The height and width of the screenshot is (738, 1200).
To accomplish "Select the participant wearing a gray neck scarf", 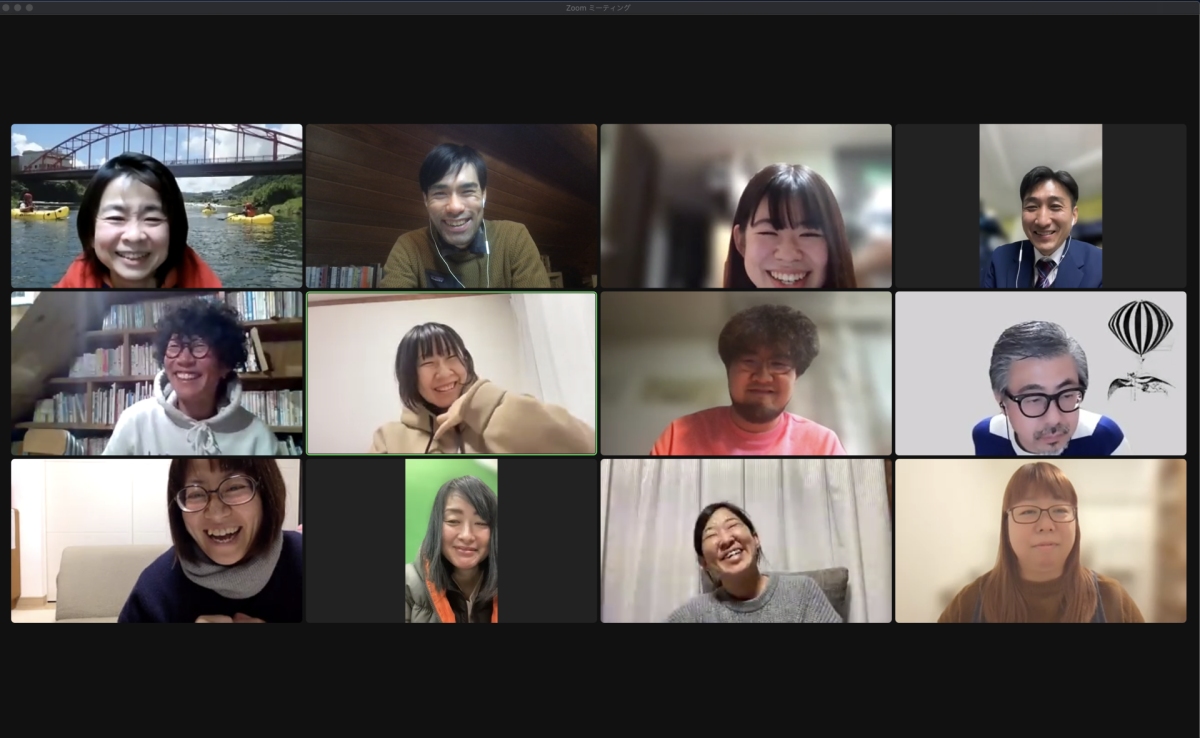I will pyautogui.click(x=156, y=541).
